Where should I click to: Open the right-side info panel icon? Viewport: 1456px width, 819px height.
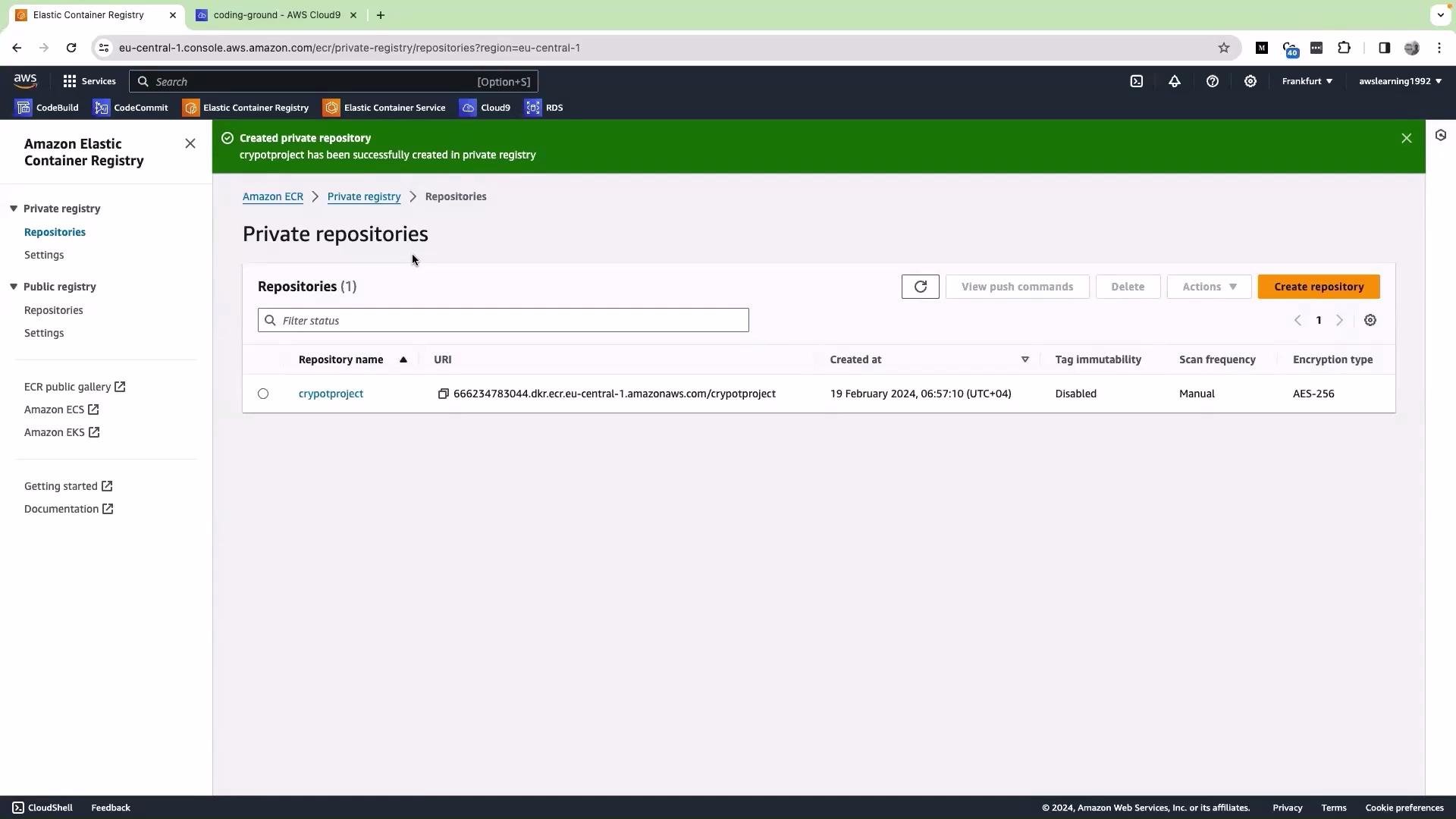coord(1440,135)
